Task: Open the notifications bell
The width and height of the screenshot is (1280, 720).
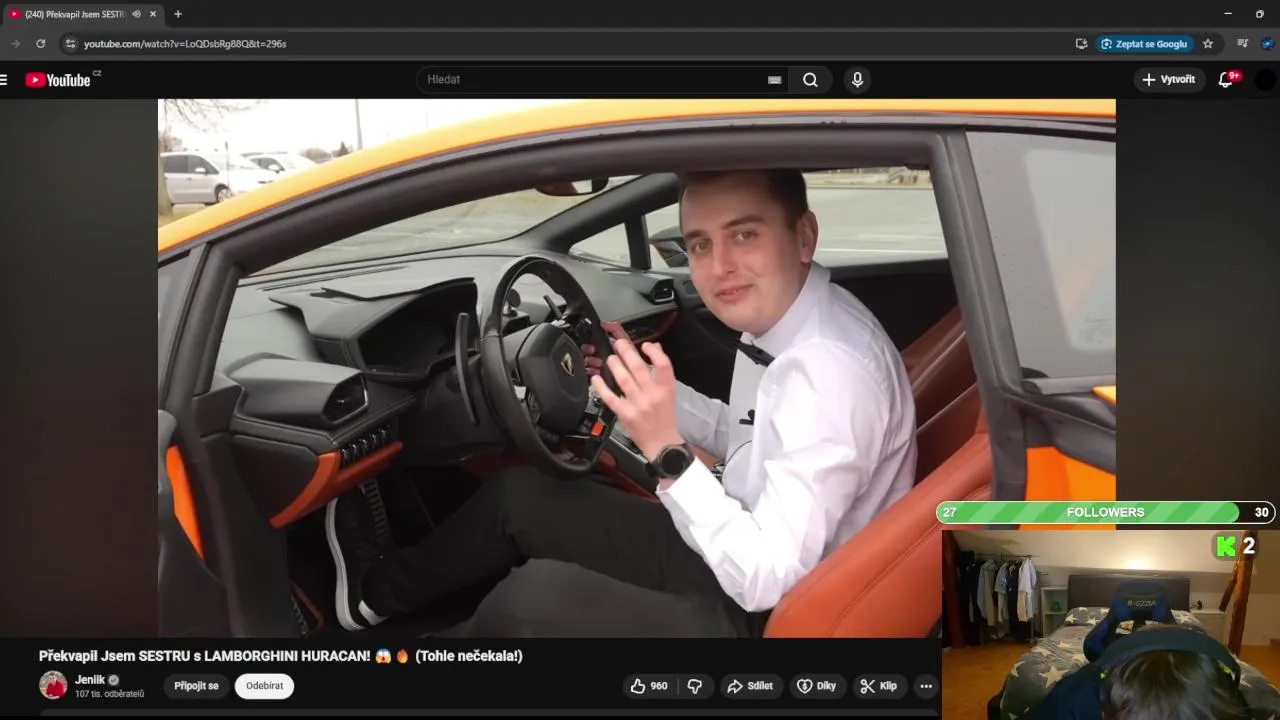Action: [x=1227, y=80]
